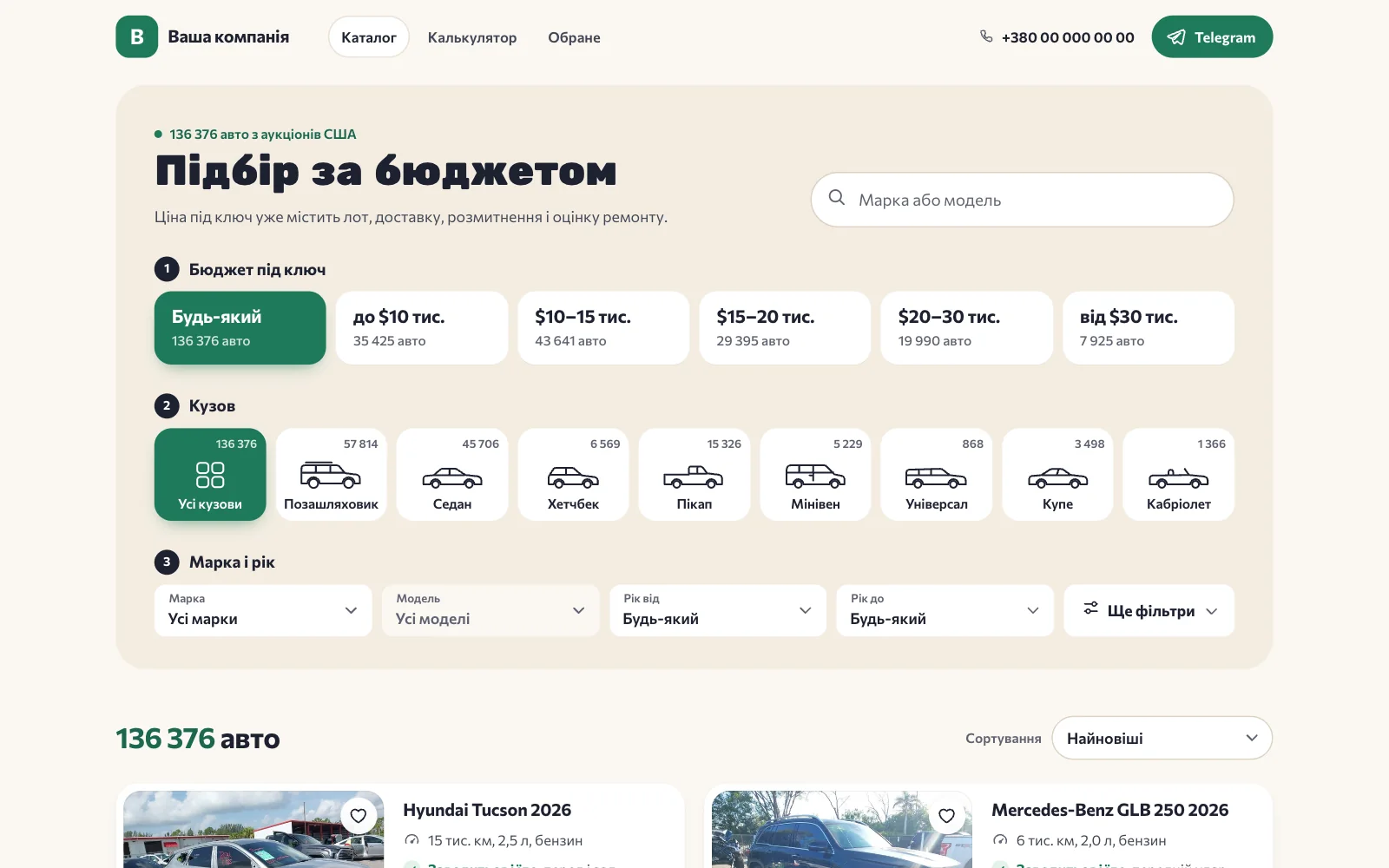Favorite the Mercedes-Benz GLB 250 heart icon
Screen dimensions: 1389x868
pyautogui.click(x=947, y=815)
